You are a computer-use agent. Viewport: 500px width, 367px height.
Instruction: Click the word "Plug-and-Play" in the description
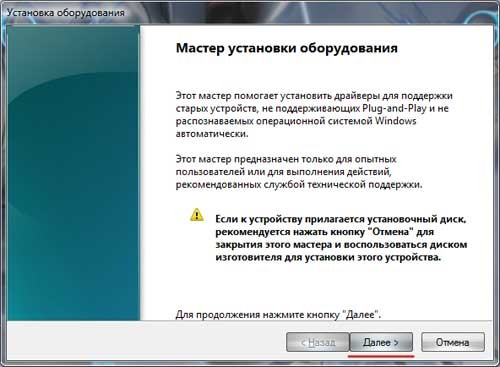(x=394, y=108)
